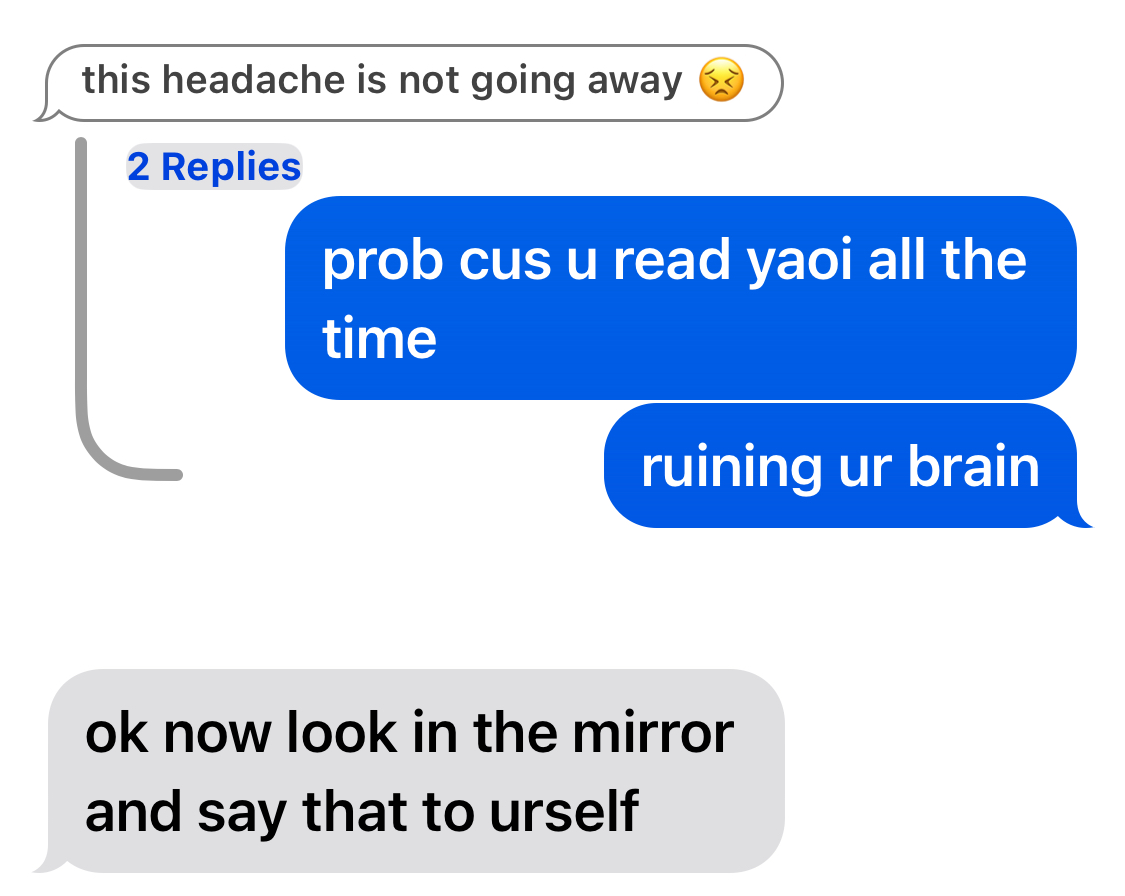Open the 2 Replies thread link
This screenshot has width=1125, height=896.
[x=214, y=166]
